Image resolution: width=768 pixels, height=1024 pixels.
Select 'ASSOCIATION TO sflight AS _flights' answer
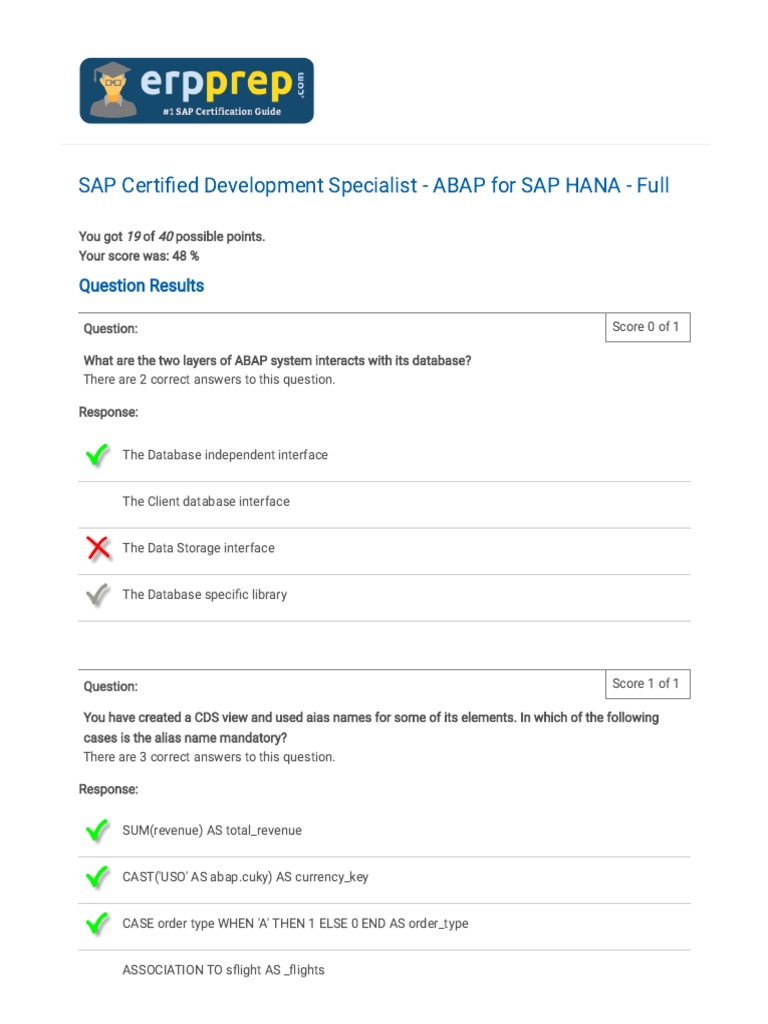click(223, 970)
